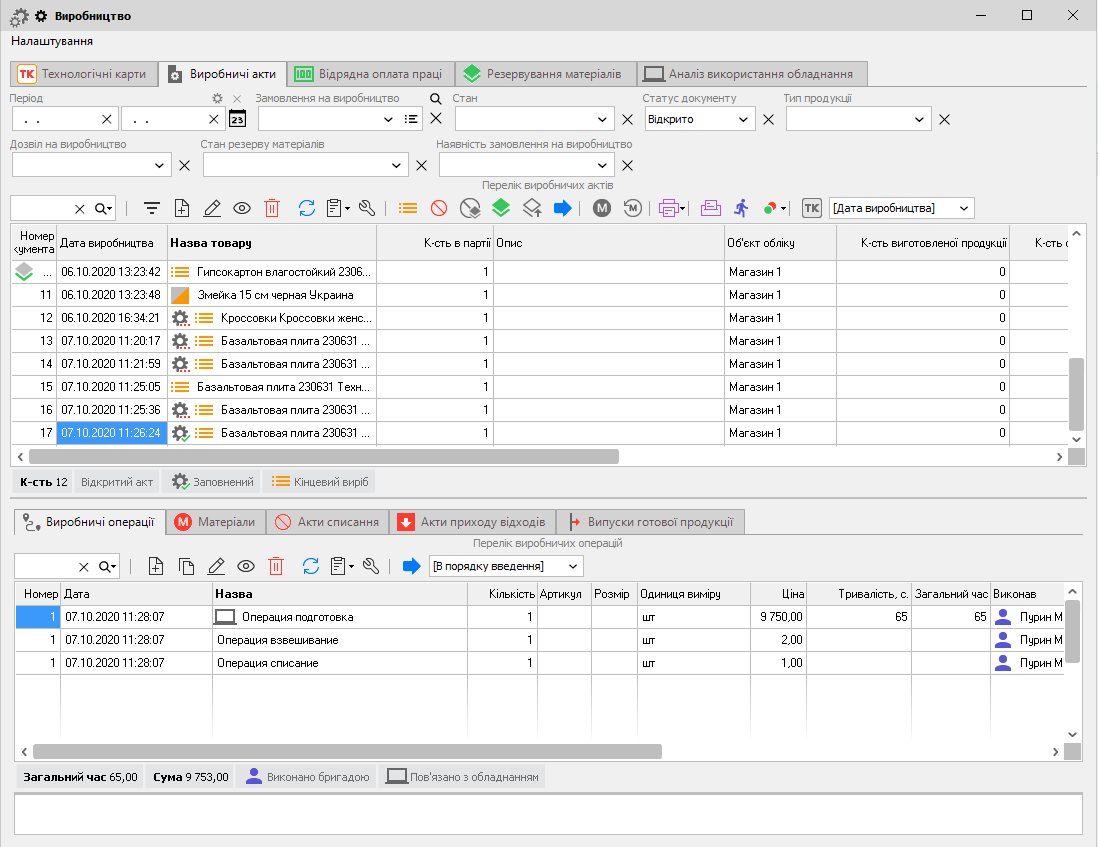Toggle the Заповнений legend filter
The image size is (1098, 847).
pos(213,482)
